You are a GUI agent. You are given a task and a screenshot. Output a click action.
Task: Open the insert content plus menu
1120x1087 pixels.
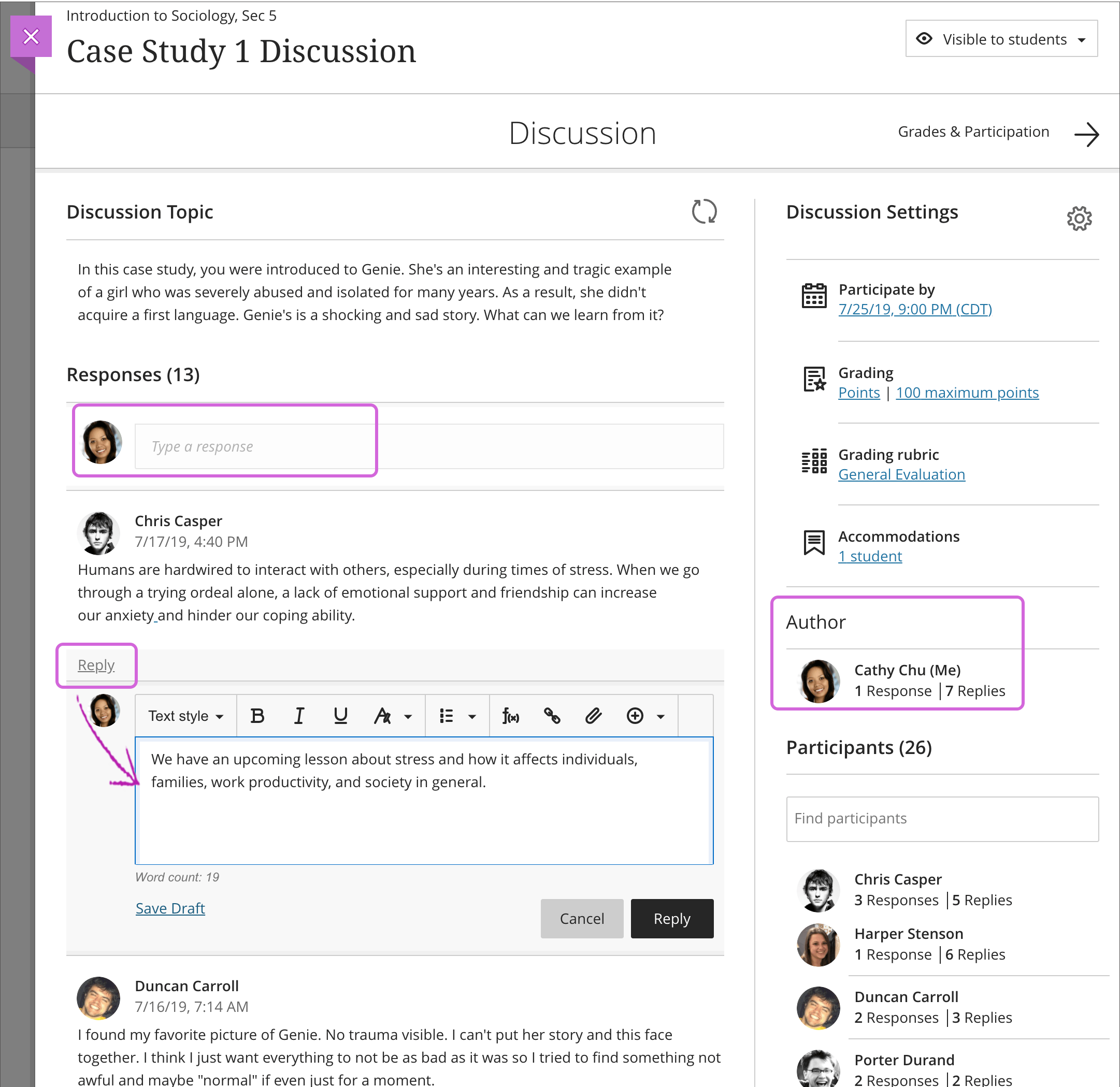pyautogui.click(x=636, y=716)
